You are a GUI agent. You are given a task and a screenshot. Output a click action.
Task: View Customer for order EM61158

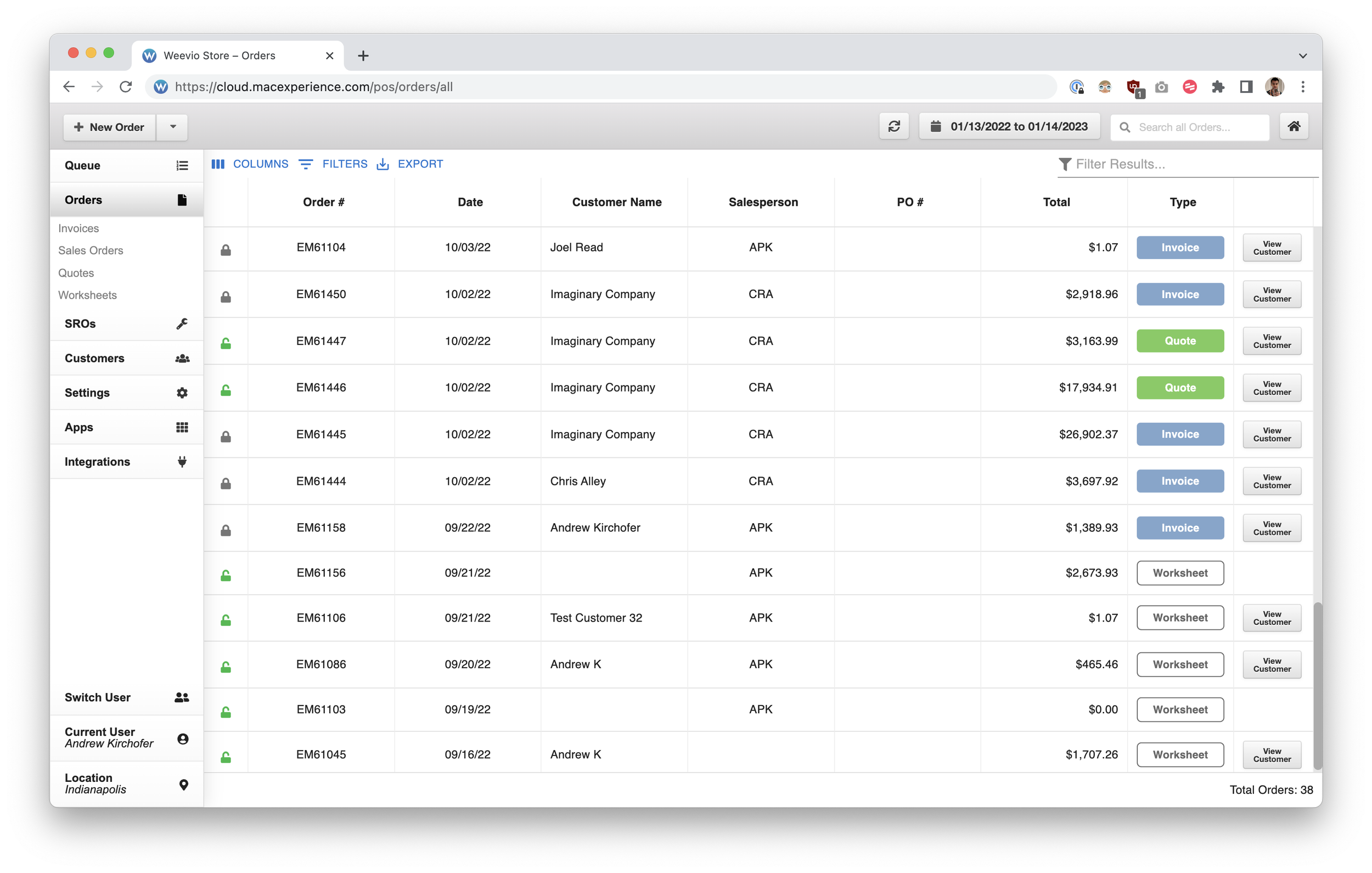click(1271, 528)
